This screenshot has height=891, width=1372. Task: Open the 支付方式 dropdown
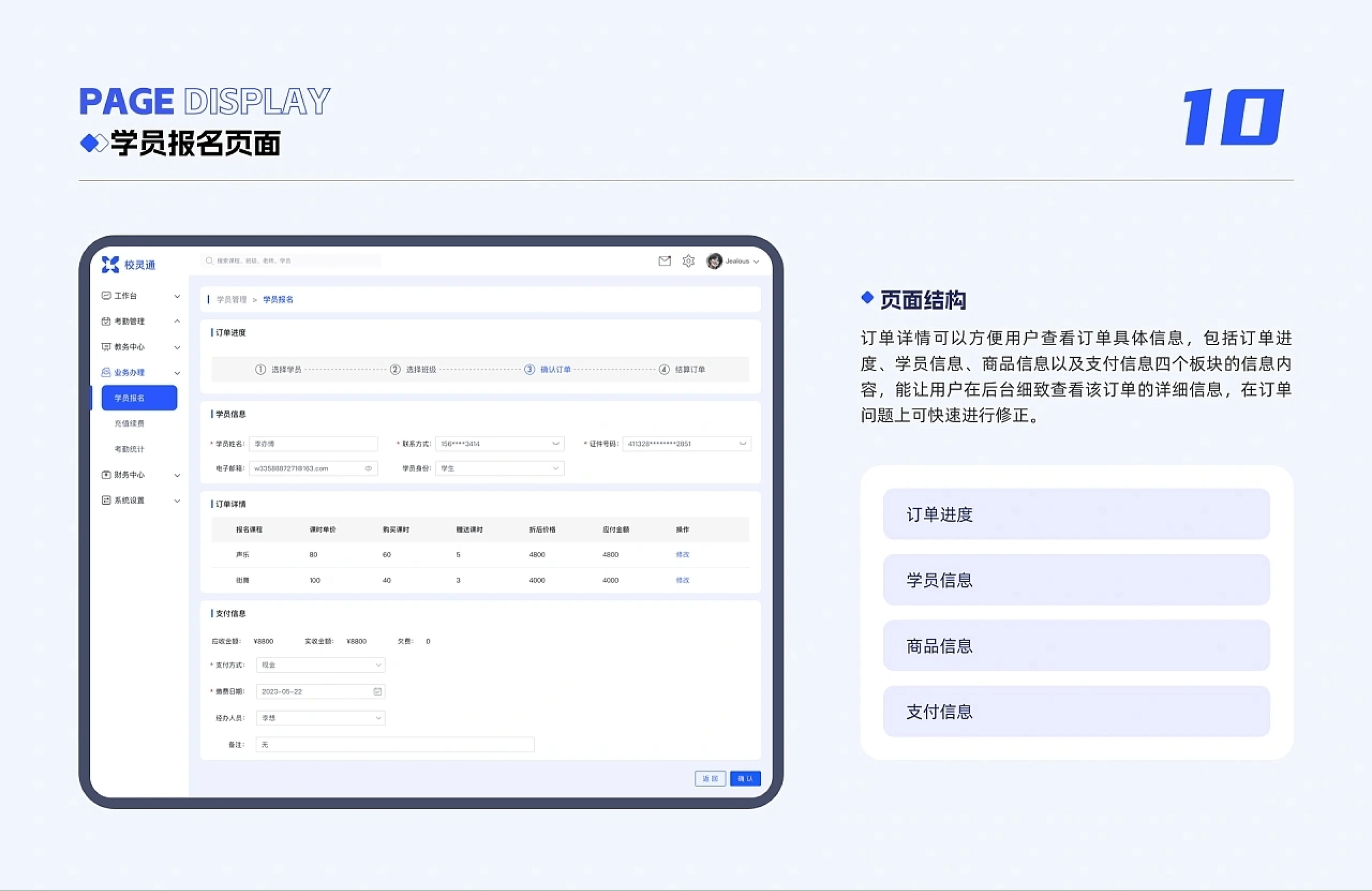321,665
